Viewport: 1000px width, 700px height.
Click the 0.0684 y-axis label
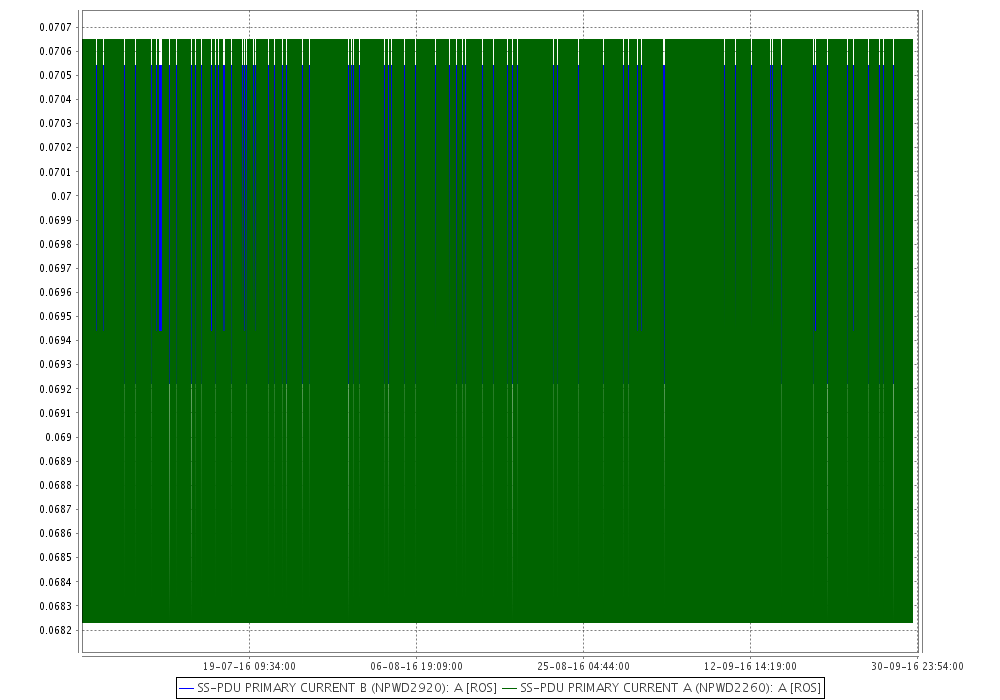55,582
